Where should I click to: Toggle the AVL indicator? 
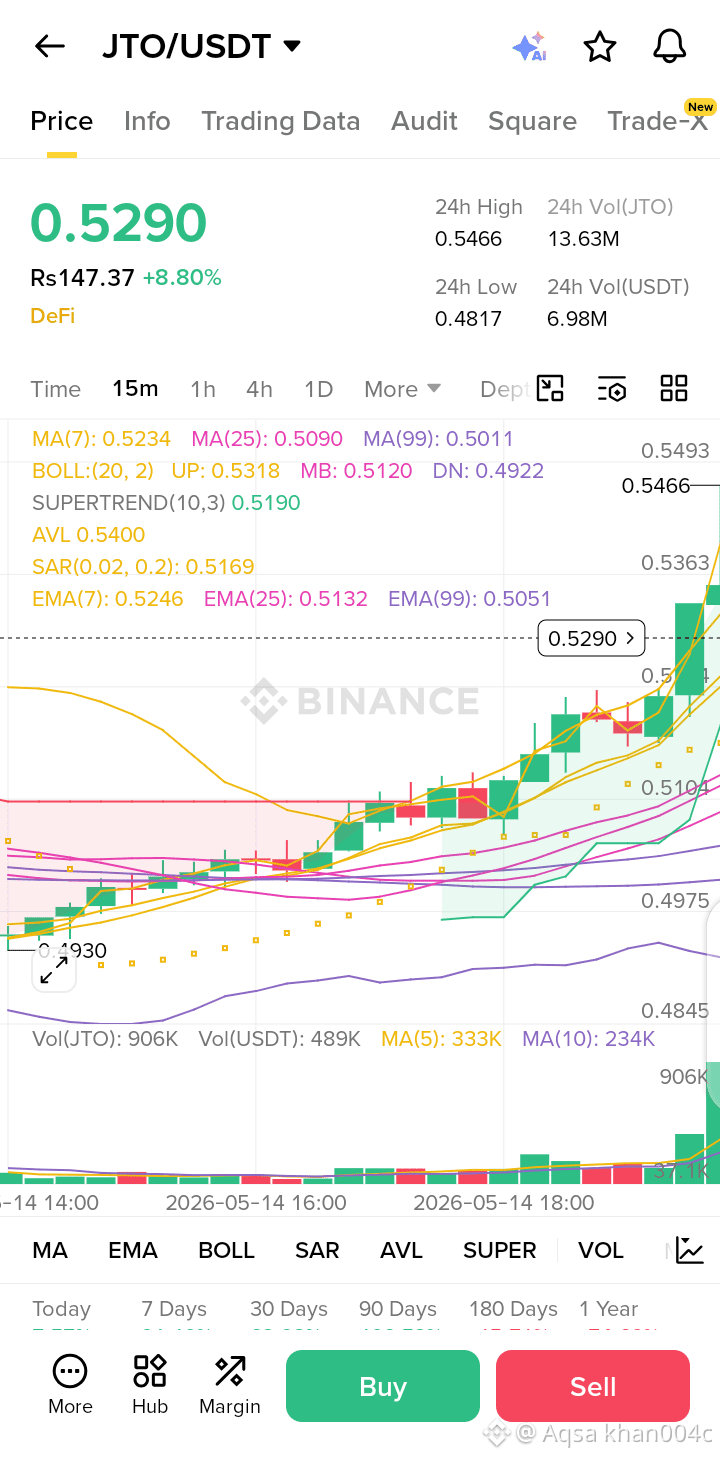tap(401, 1250)
